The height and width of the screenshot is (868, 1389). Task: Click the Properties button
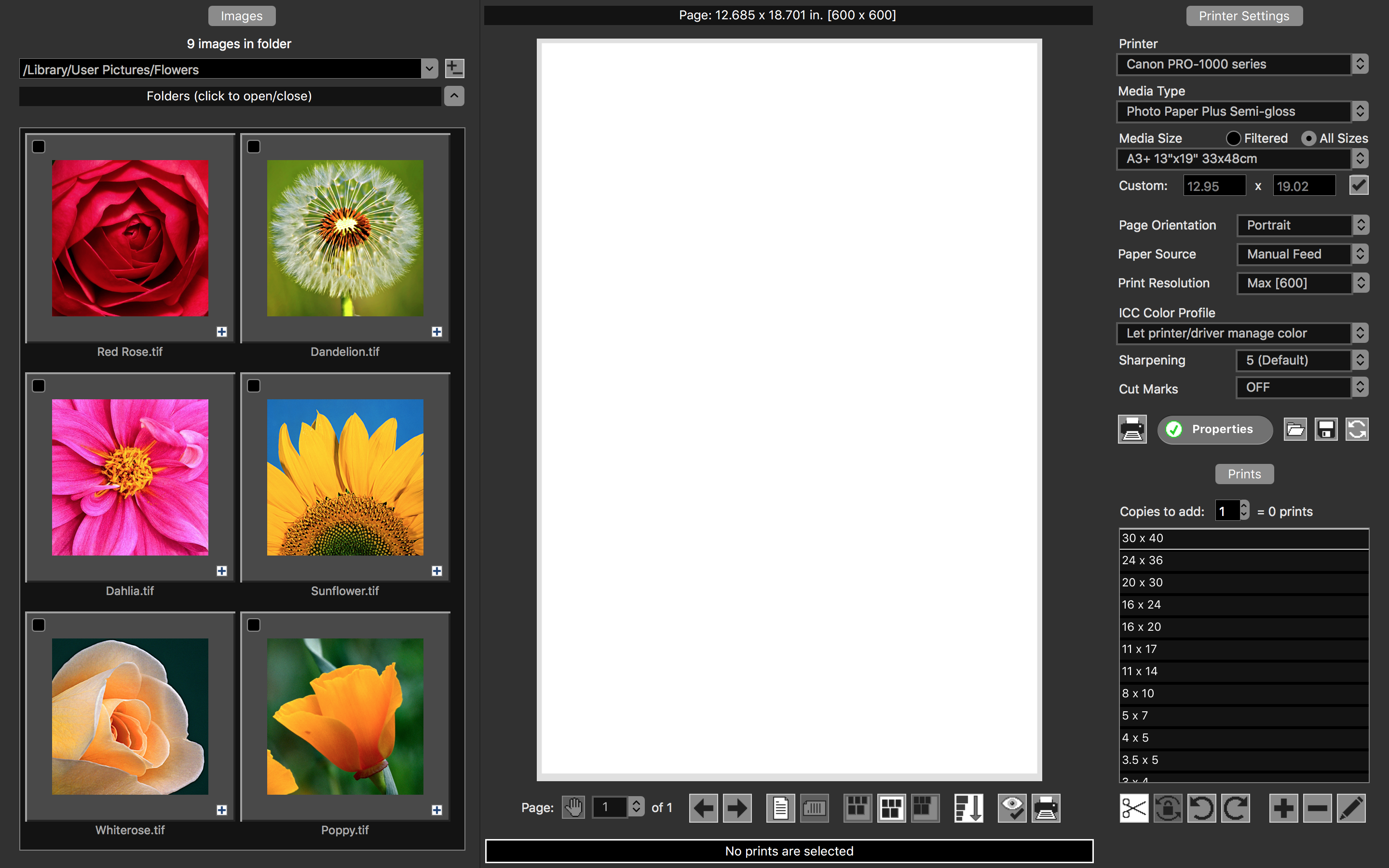1215,429
